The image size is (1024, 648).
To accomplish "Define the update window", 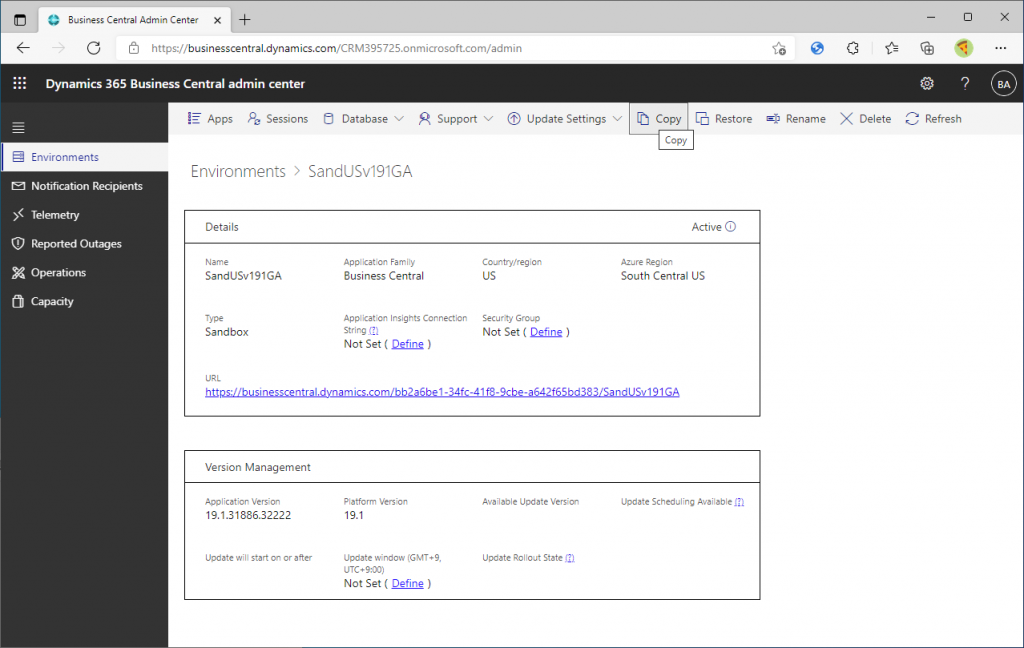I will click(408, 583).
